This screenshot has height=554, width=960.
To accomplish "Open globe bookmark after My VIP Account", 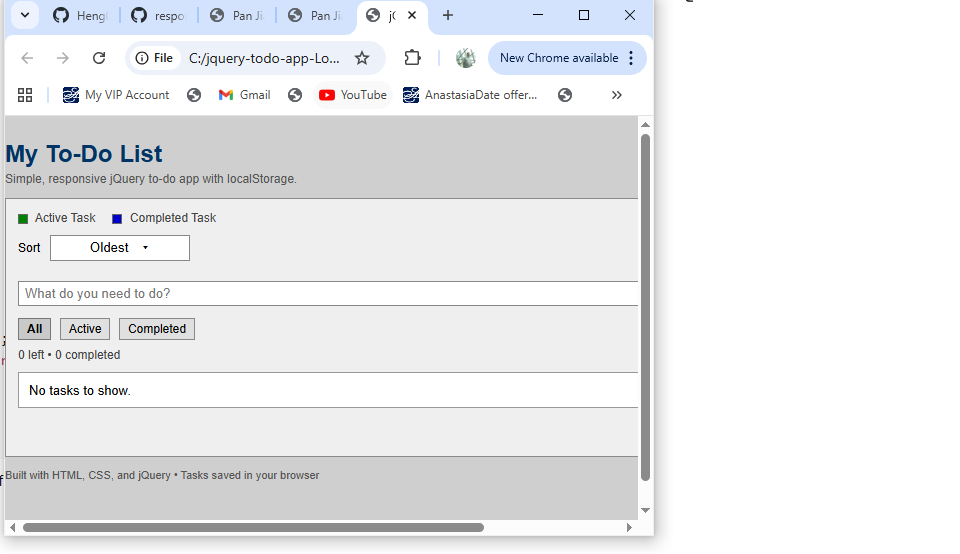I will coord(194,95).
